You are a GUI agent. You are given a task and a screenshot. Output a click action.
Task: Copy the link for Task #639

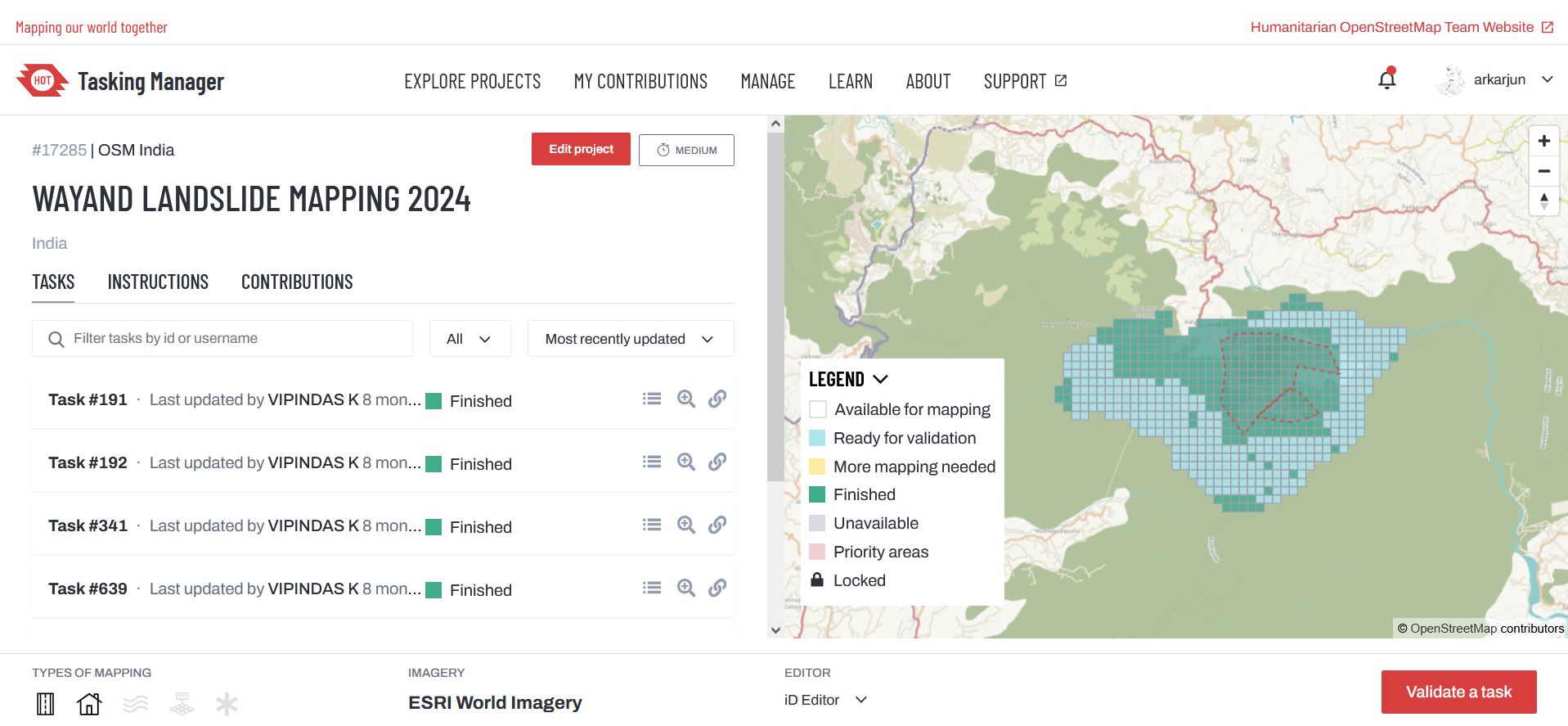click(717, 588)
